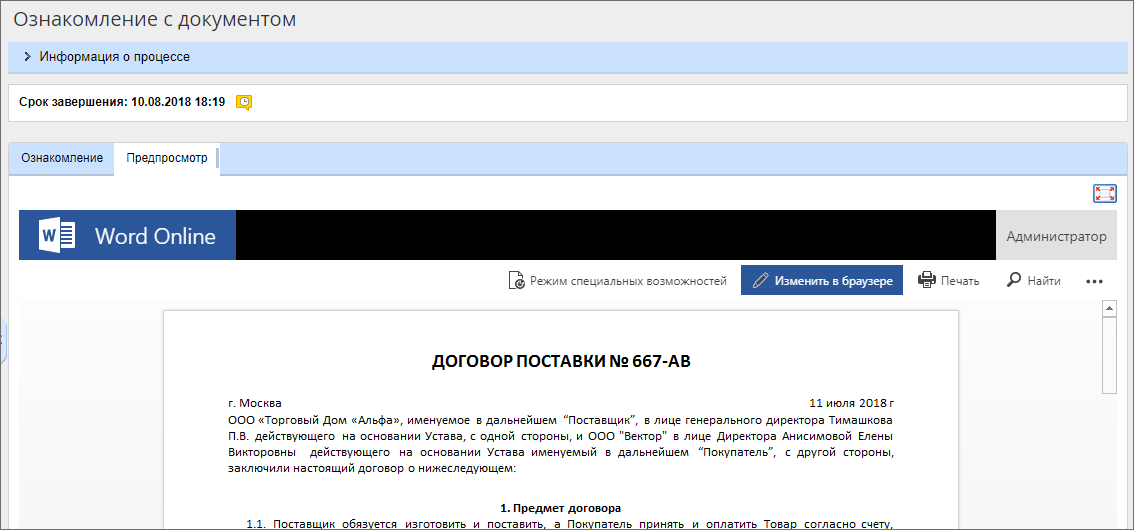Switch to the Ознакомление tab
1134x530 pixels.
[62, 158]
